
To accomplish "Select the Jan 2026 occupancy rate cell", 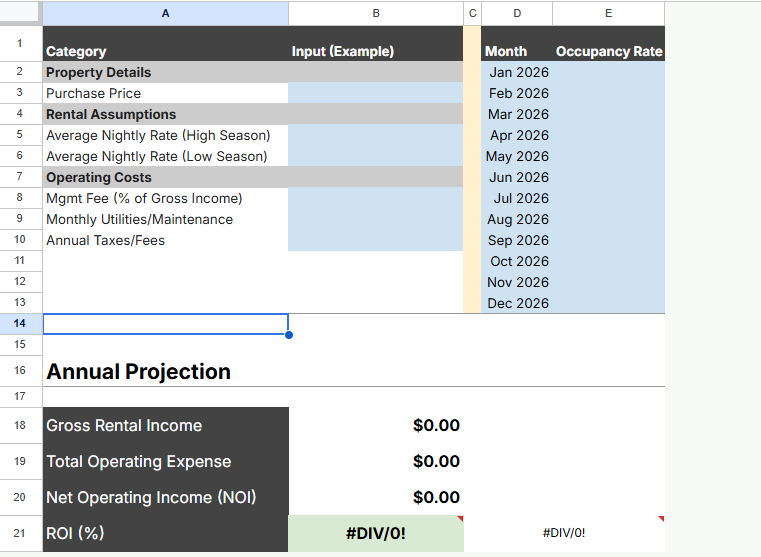I will tap(608, 72).
